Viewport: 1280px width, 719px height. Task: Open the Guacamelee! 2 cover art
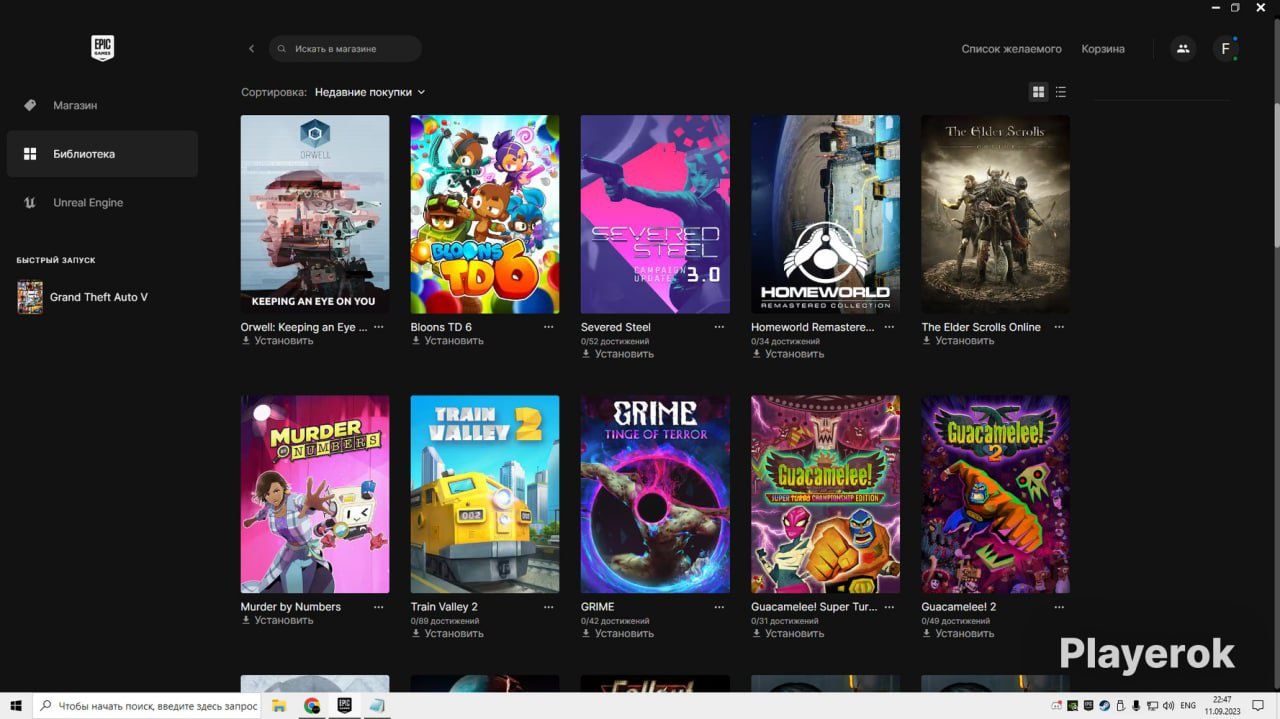click(x=995, y=494)
